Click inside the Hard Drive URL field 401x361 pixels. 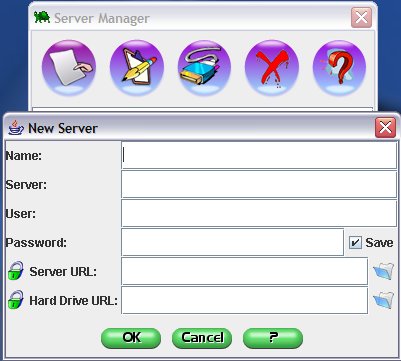pyautogui.click(x=245, y=300)
